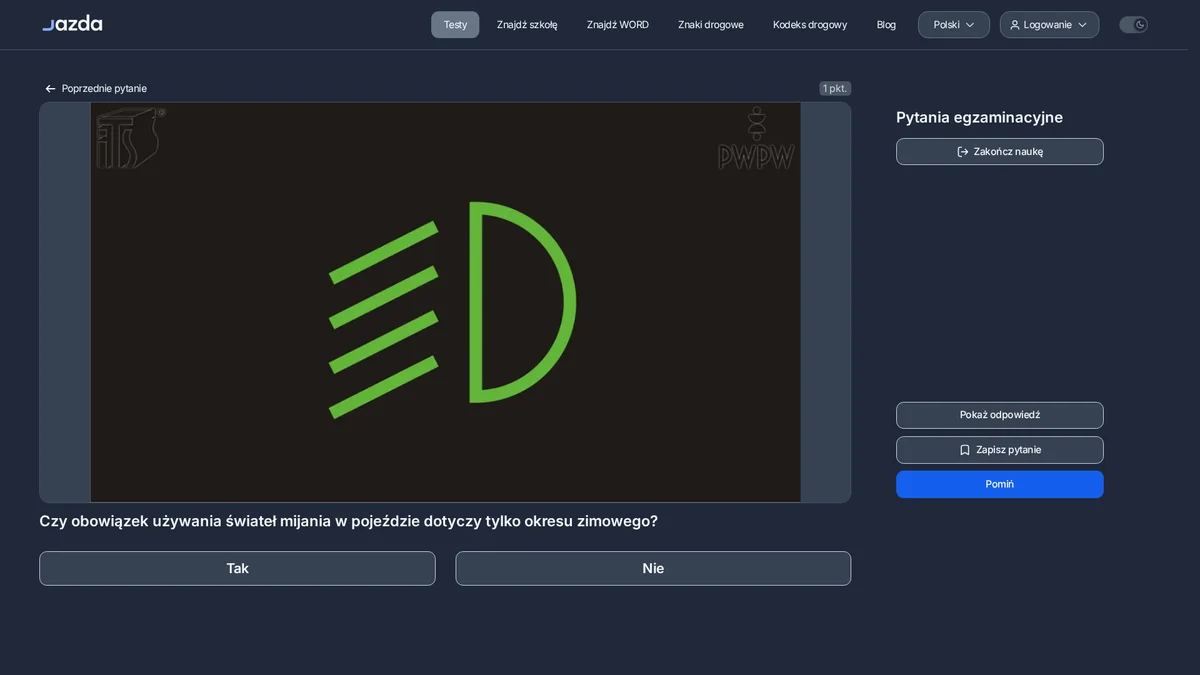
Task: Click the bookmark icon in Zapisz pytanie
Action: pos(965,450)
